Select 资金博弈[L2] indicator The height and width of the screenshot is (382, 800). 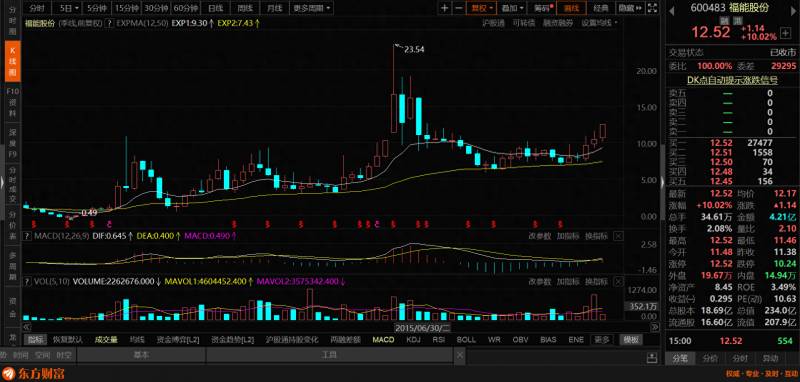(178, 340)
